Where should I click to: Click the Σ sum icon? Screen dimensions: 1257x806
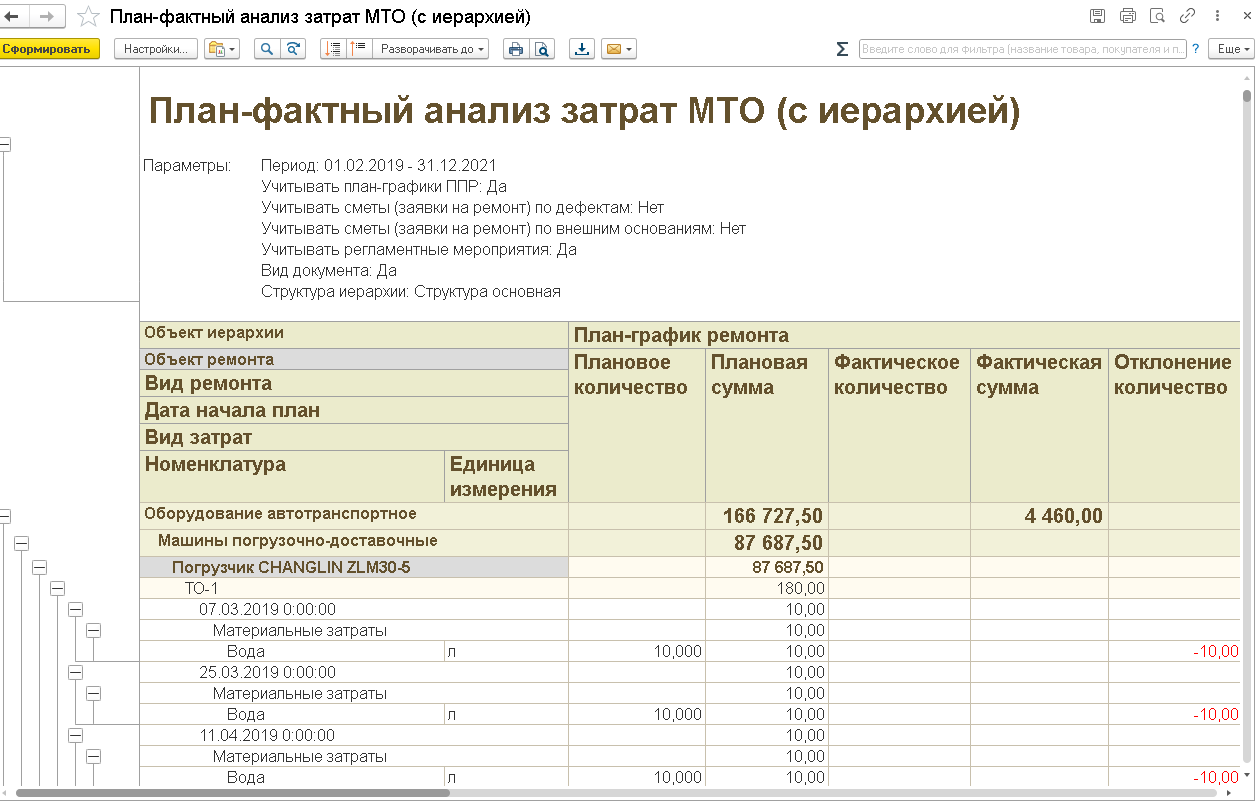[842, 49]
